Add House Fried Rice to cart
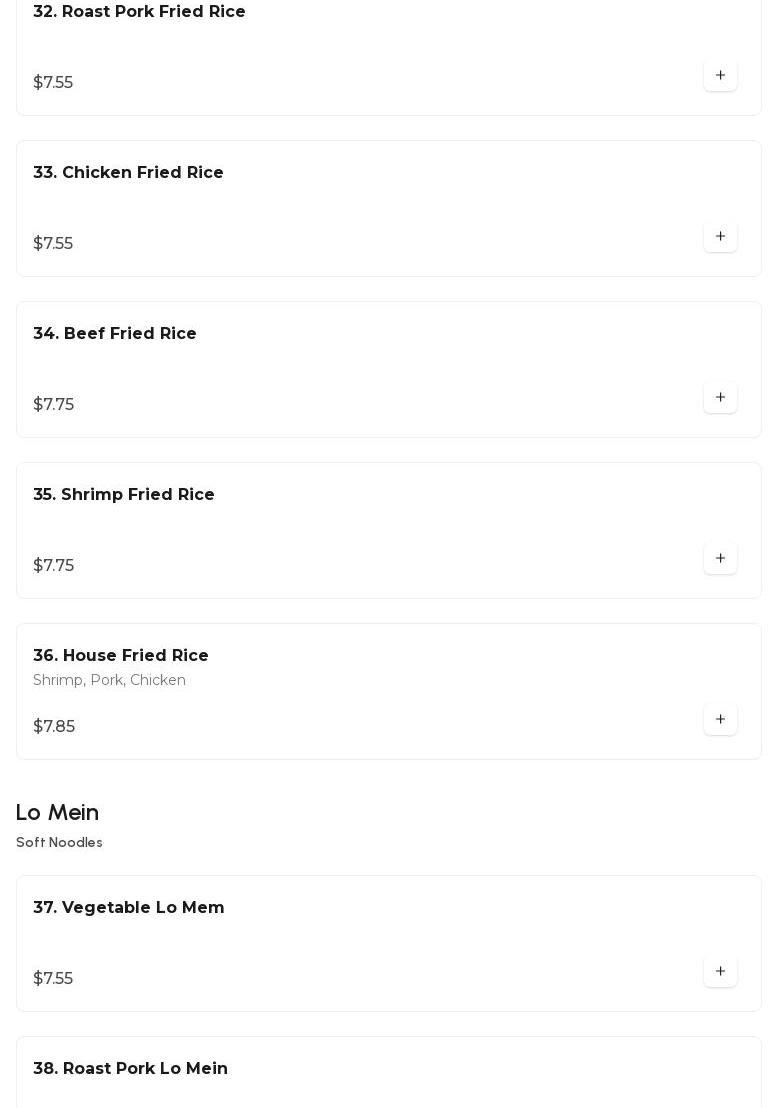 click(x=720, y=719)
